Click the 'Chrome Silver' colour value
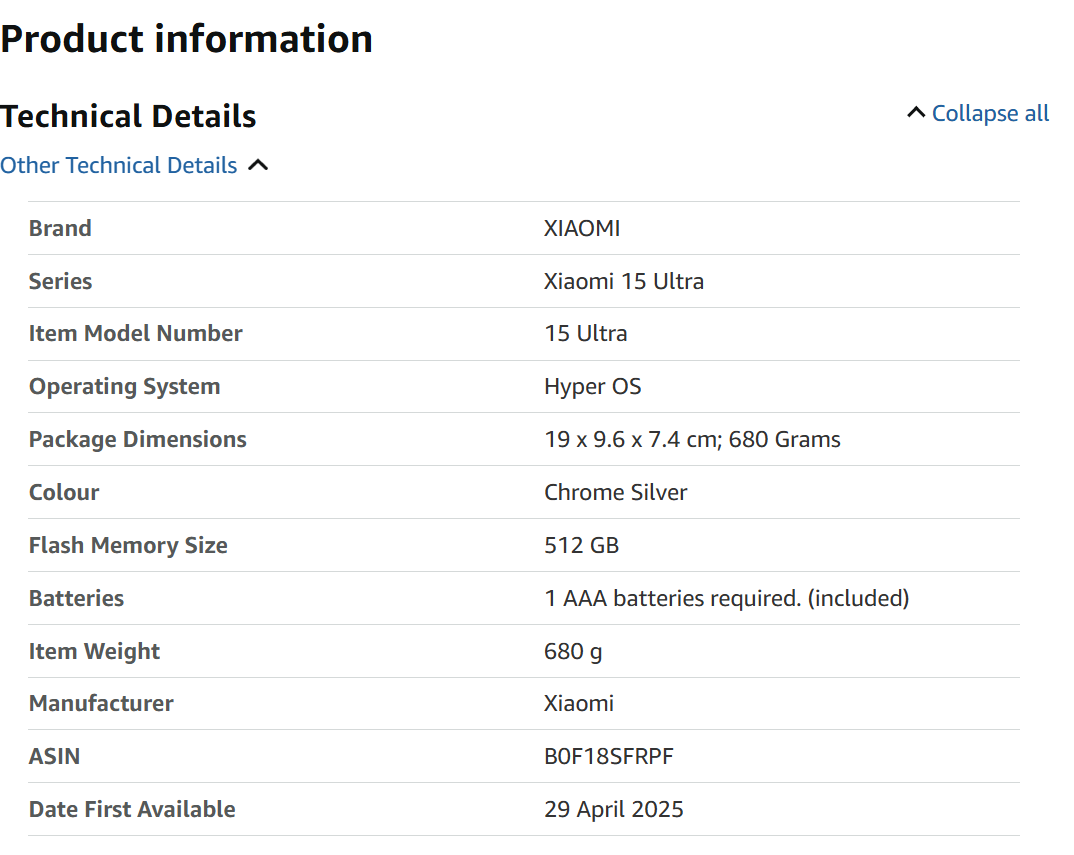 pyautogui.click(x=616, y=493)
